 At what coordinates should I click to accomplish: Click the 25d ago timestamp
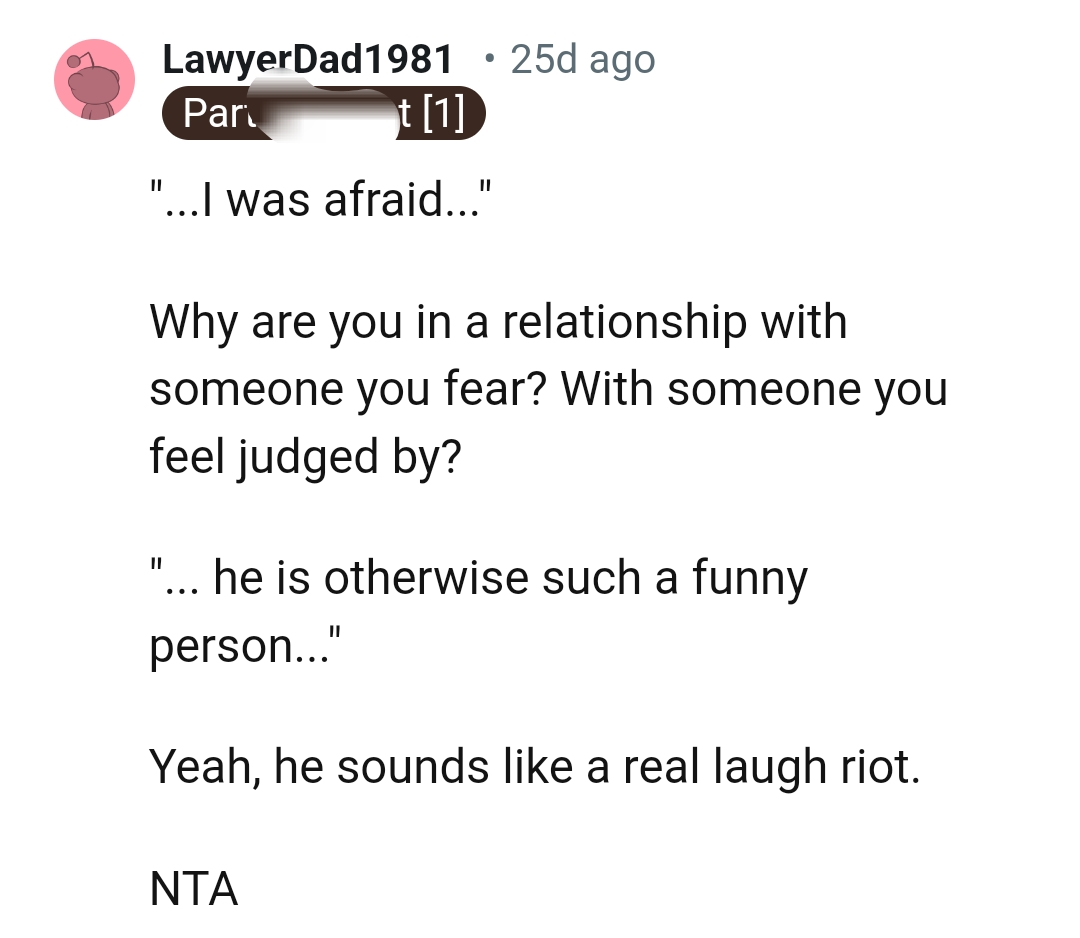[x=582, y=60]
